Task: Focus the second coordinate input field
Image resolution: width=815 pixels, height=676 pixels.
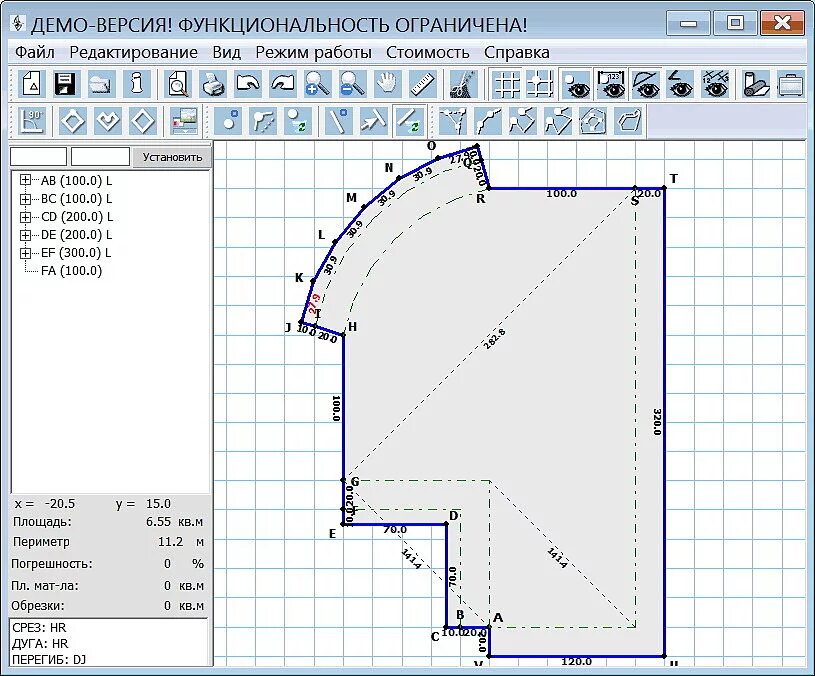Action: [x=100, y=156]
